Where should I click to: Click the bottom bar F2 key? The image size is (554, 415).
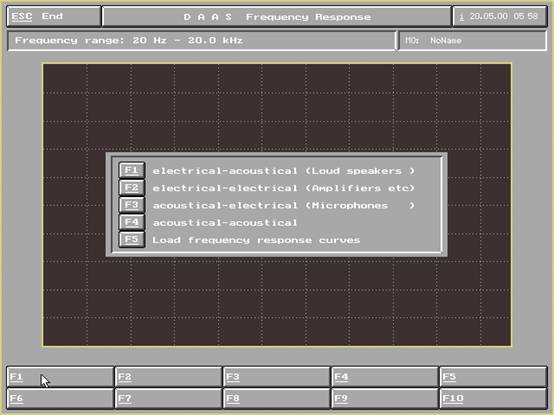(x=169, y=377)
